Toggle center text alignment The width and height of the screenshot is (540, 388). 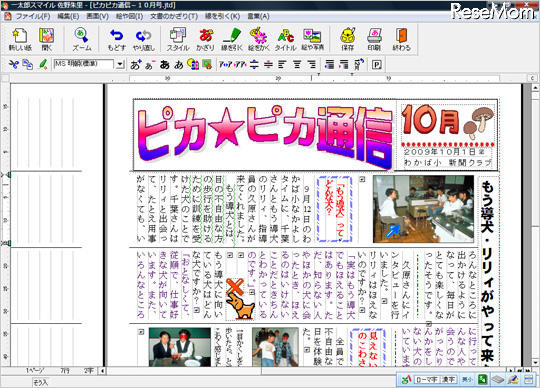pyautogui.click(x=297, y=64)
